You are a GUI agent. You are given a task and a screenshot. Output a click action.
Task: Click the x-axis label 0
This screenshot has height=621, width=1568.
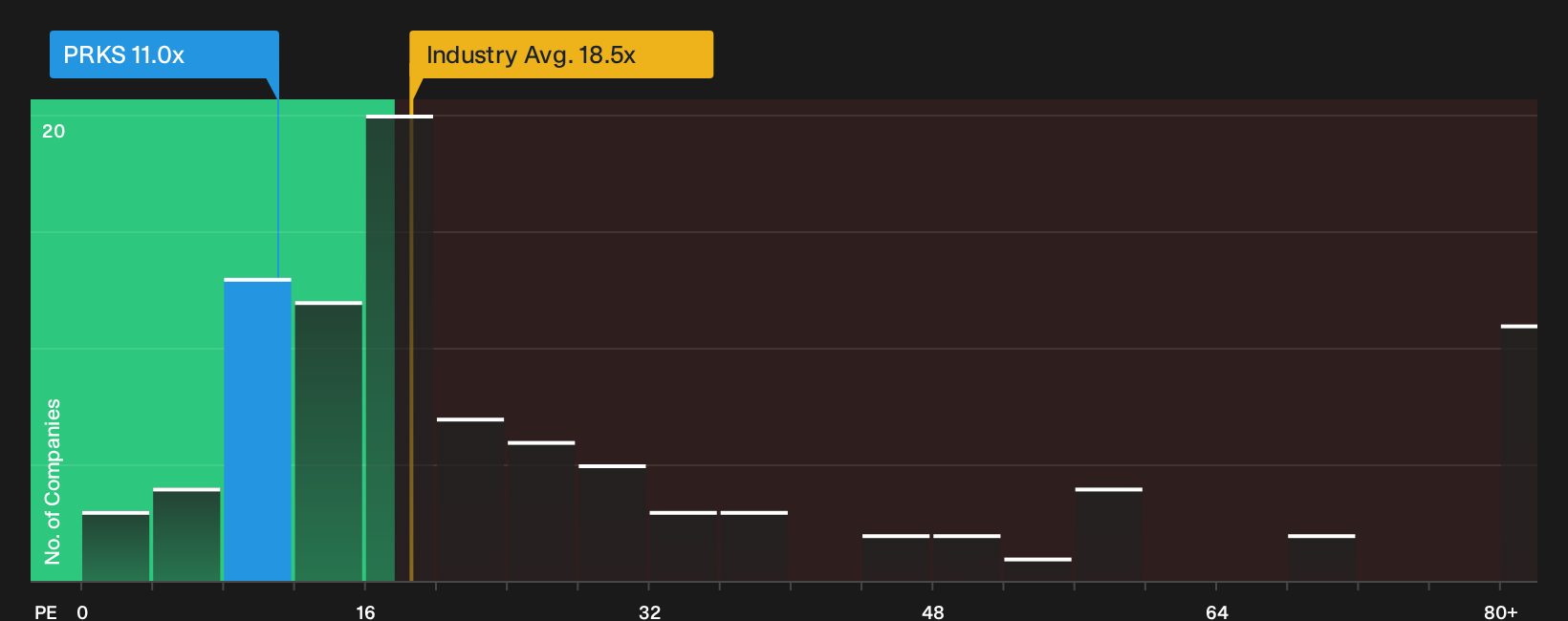[x=82, y=611]
